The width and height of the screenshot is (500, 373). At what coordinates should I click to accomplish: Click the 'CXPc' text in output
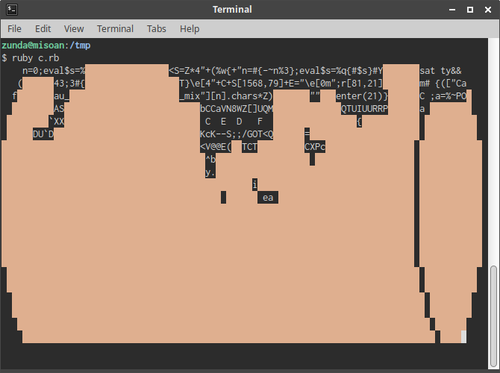pyautogui.click(x=315, y=147)
